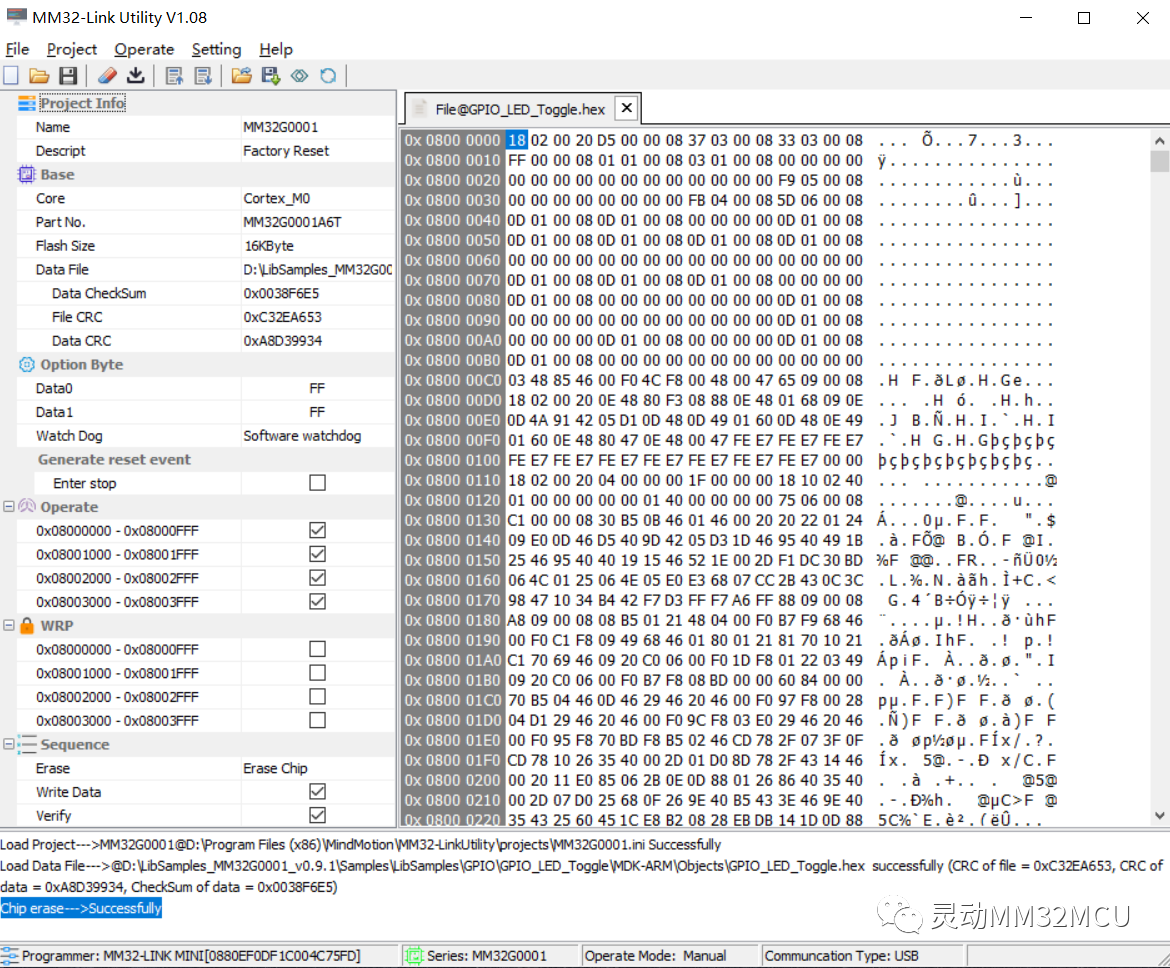Open the Erase Chip mode dropdown
1170x968 pixels.
tap(318, 768)
